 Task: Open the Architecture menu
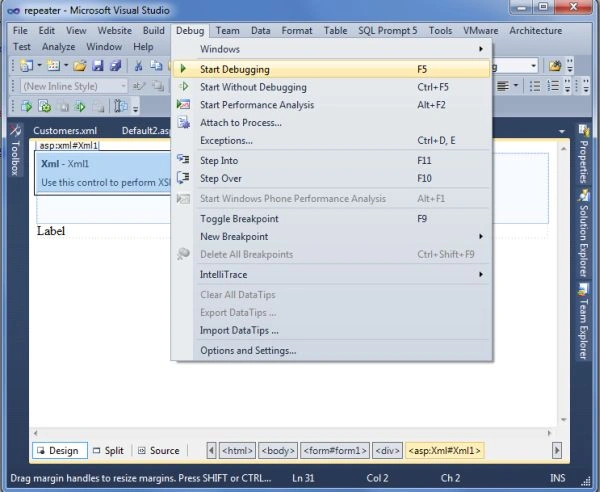pyautogui.click(x=535, y=31)
